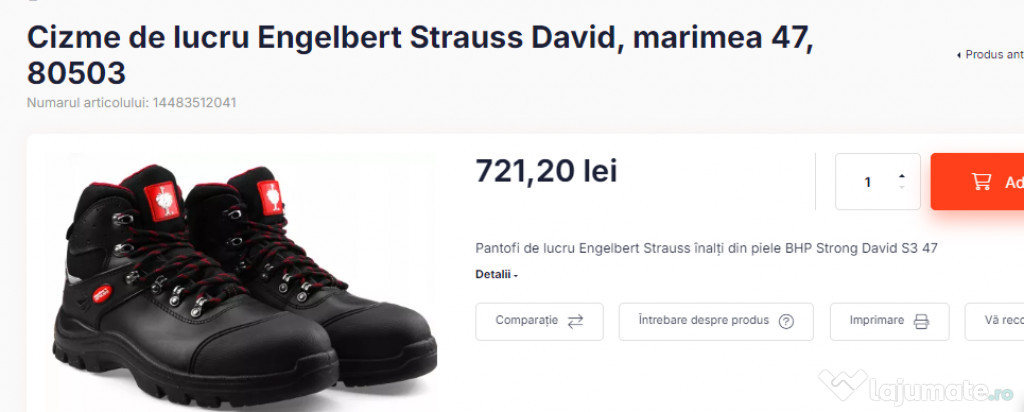Open the Comparație button

click(539, 321)
